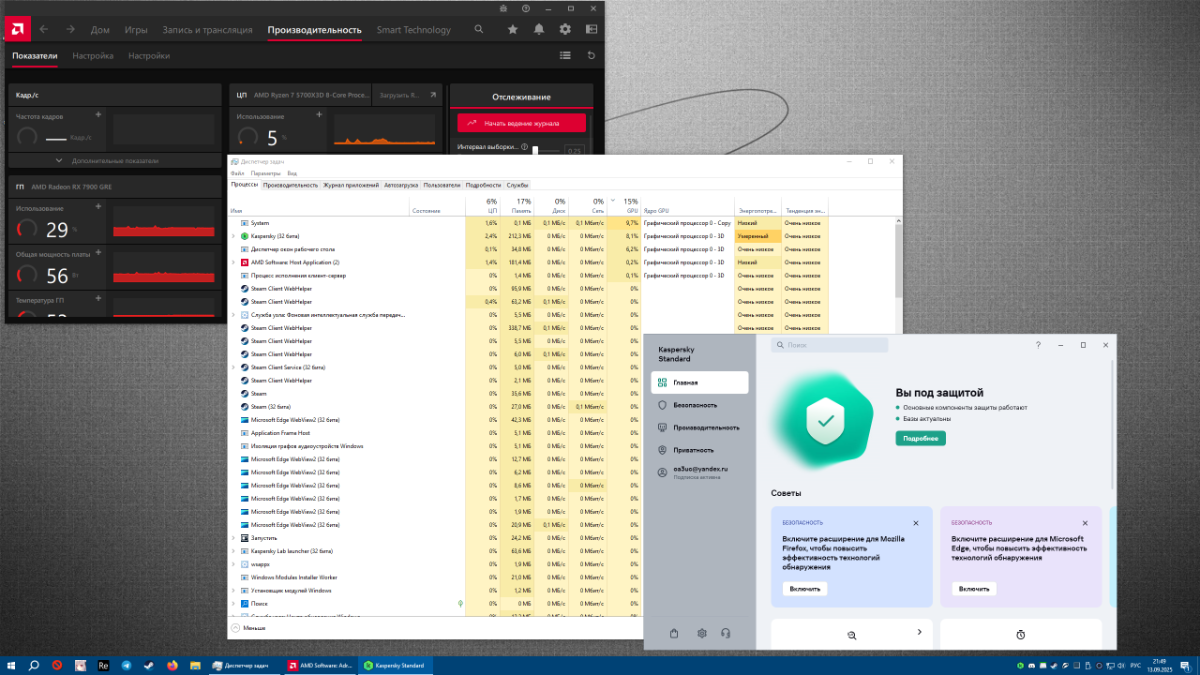Viewport: 1200px width, 675px height.
Task: Click Начать ведение журнала button
Action: 522,123
